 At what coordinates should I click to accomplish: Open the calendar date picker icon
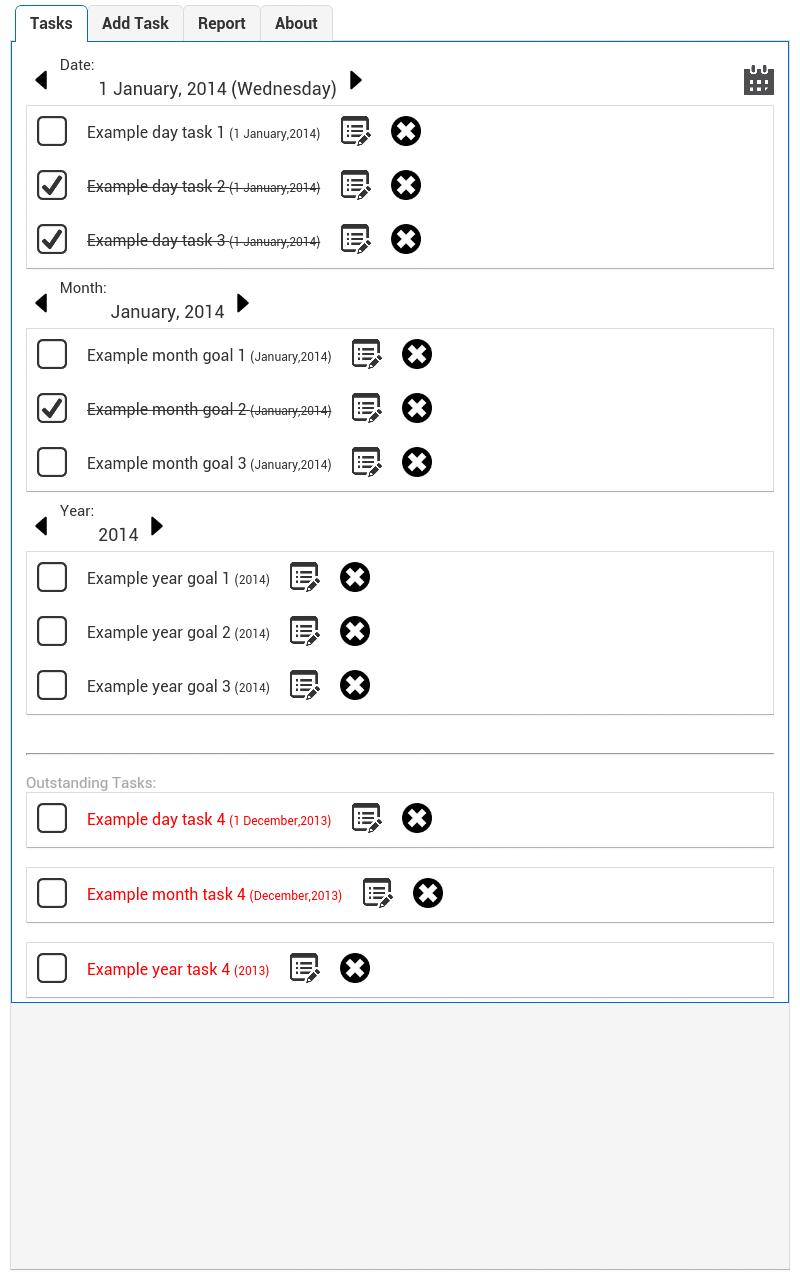point(759,80)
